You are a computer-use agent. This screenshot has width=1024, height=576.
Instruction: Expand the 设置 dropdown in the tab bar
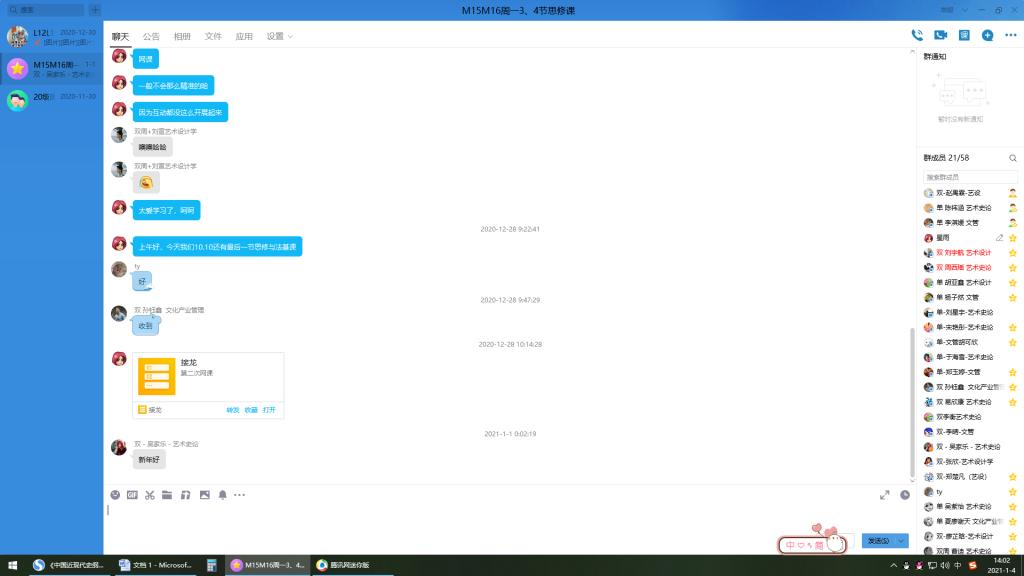coord(279,36)
